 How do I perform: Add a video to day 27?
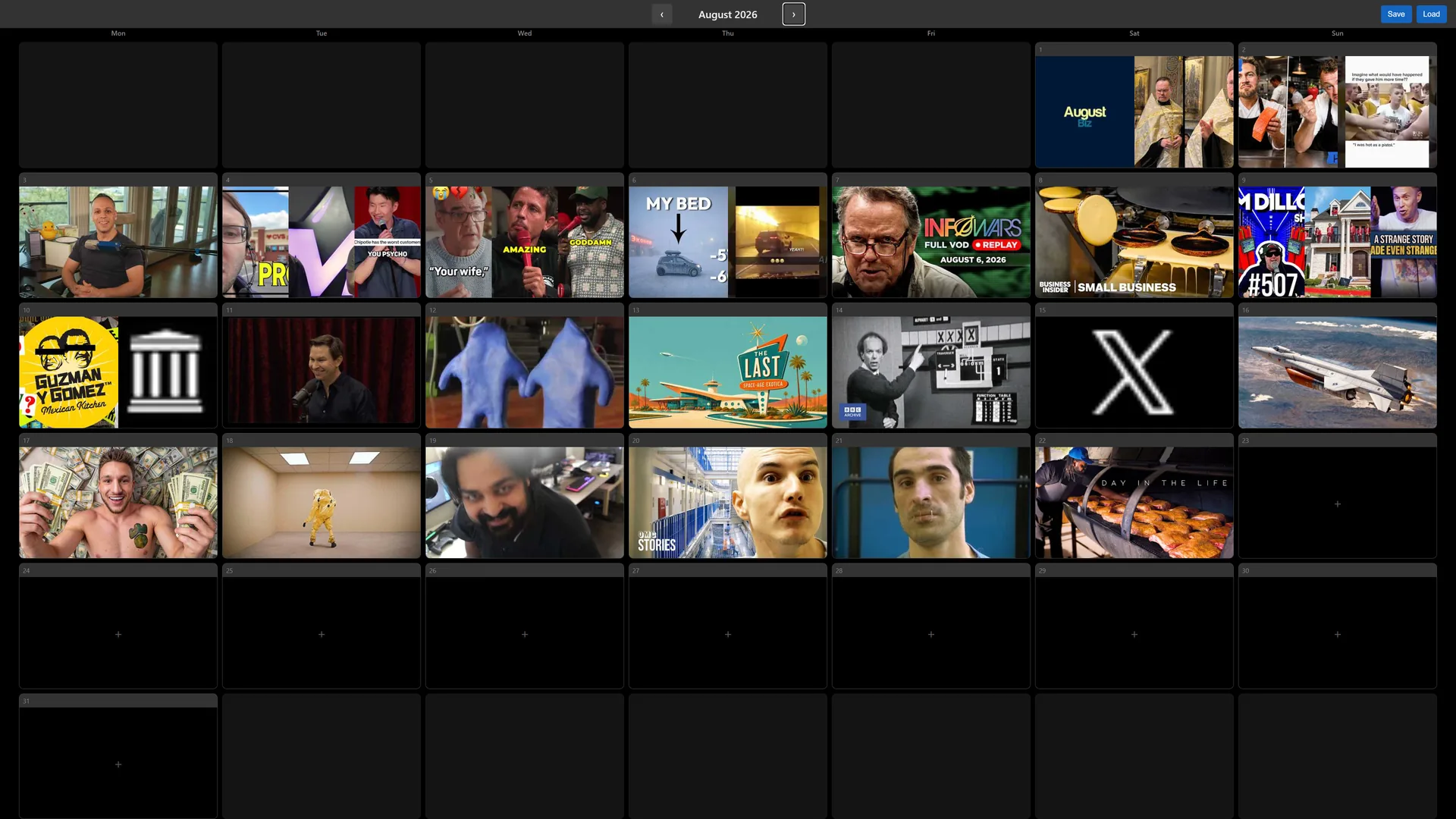pos(728,634)
